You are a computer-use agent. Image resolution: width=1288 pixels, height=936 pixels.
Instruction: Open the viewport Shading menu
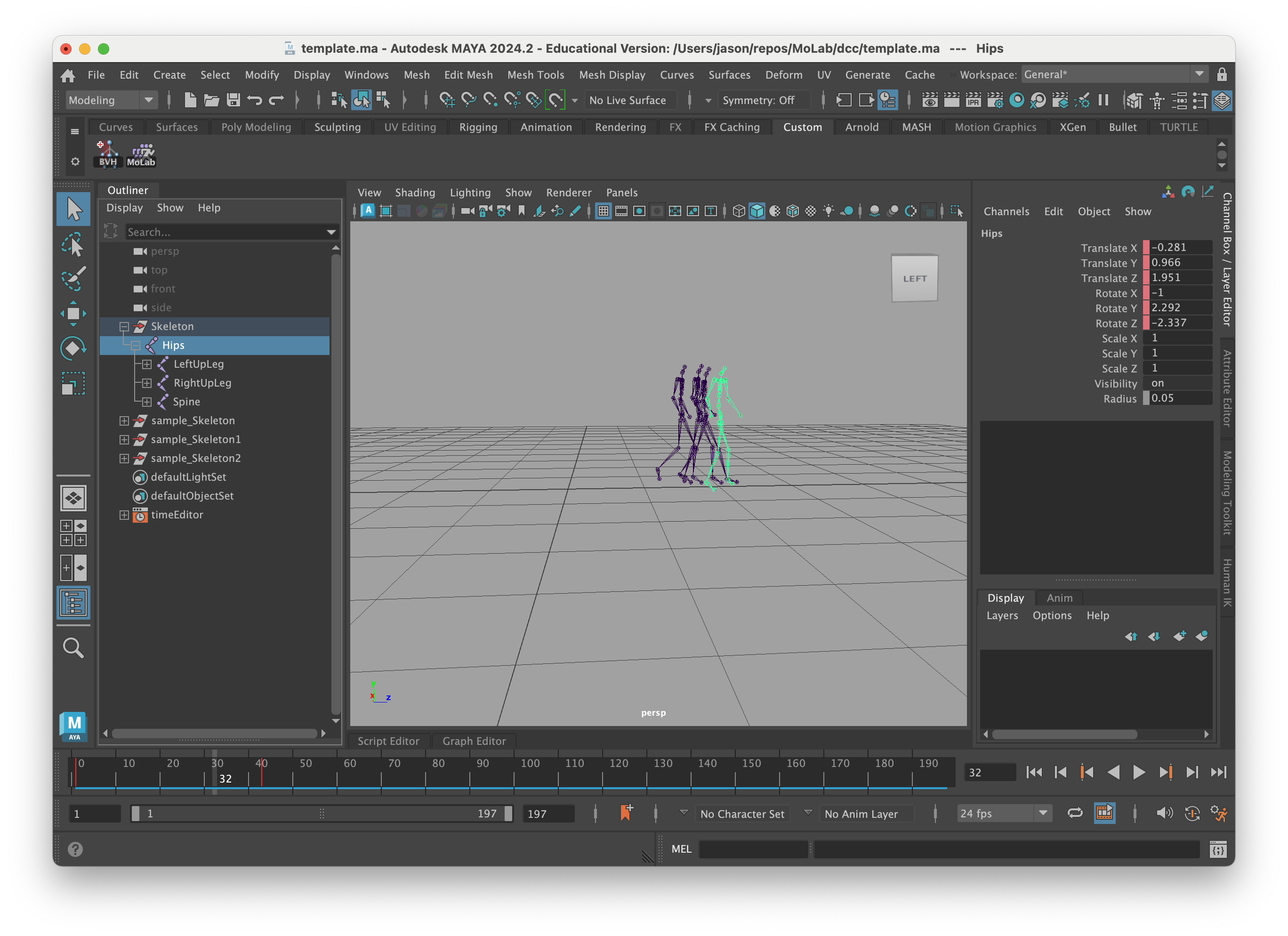[415, 193]
